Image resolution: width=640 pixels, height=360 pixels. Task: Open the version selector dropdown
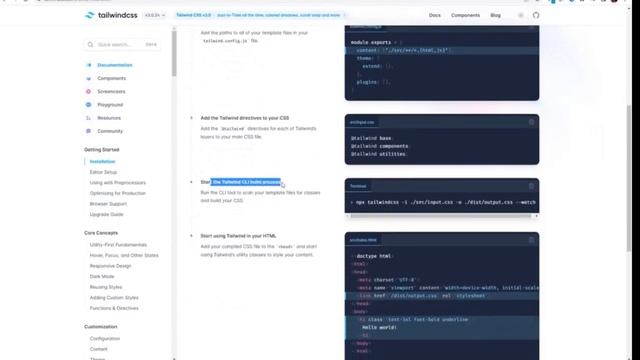[x=155, y=15]
